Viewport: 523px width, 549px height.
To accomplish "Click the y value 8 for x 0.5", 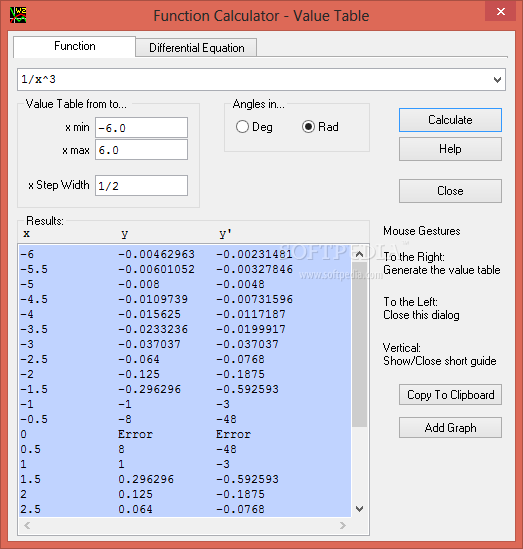I will (x=121, y=449).
